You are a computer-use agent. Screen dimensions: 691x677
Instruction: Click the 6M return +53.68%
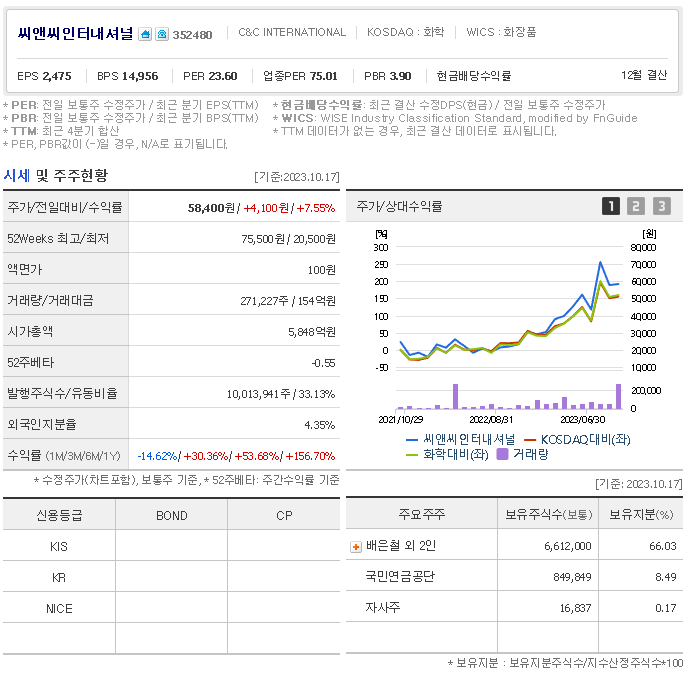pyautogui.click(x=256, y=456)
